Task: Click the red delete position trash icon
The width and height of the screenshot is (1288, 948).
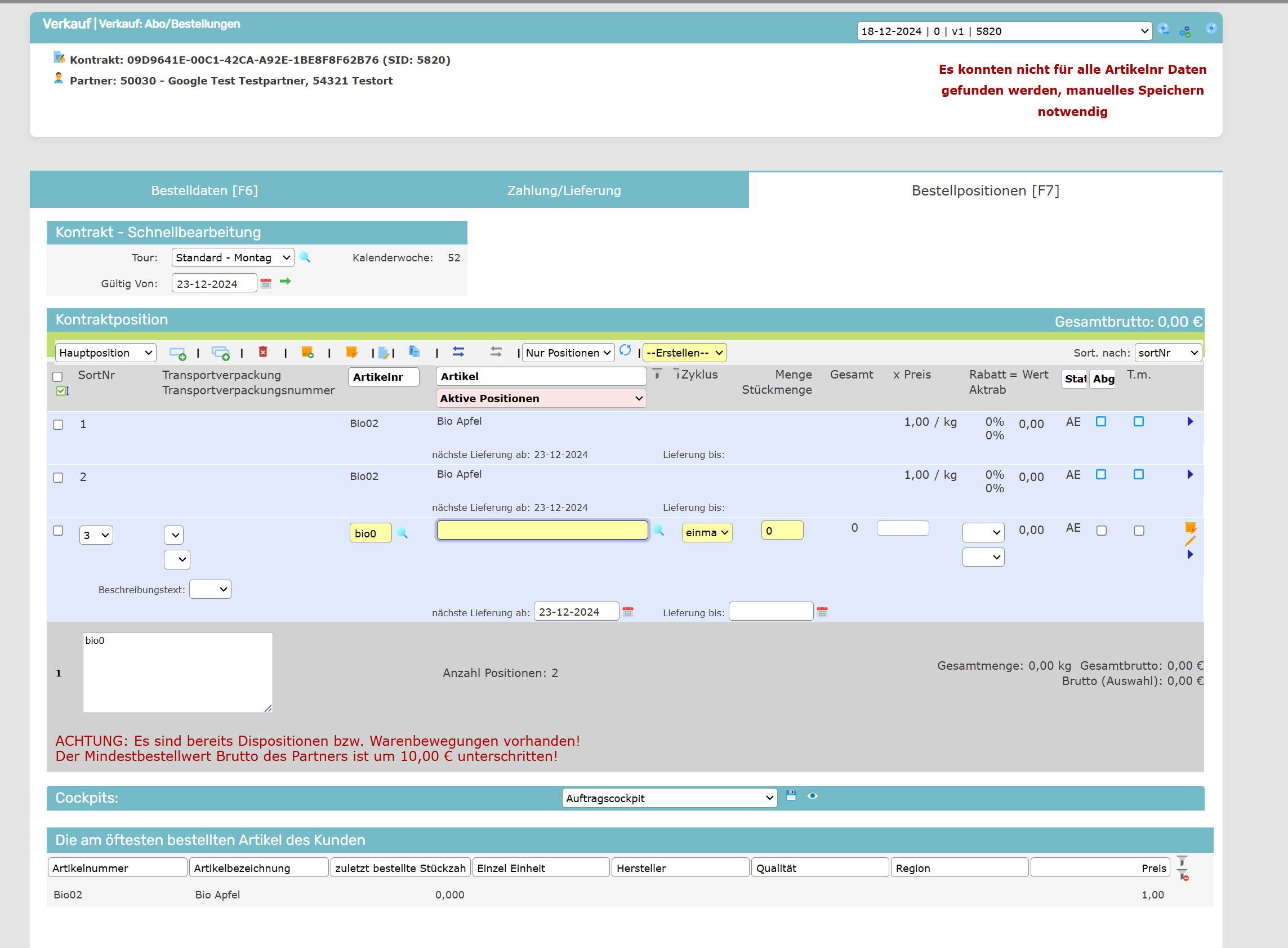Action: click(x=263, y=352)
